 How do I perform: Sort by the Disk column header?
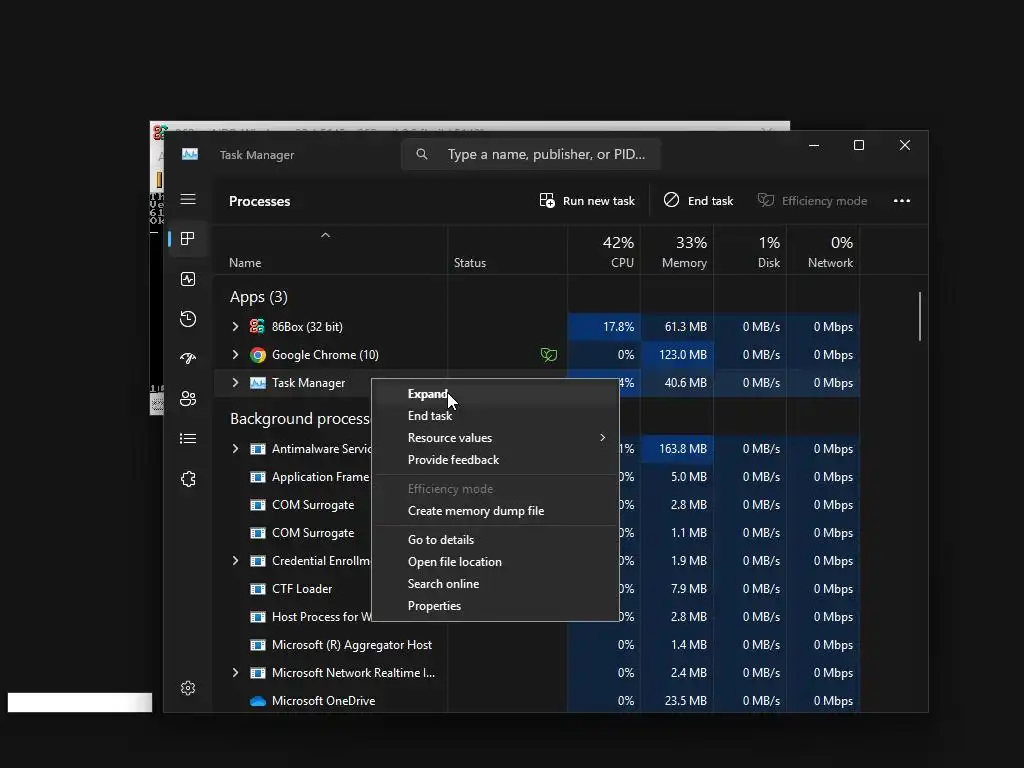click(x=750, y=251)
